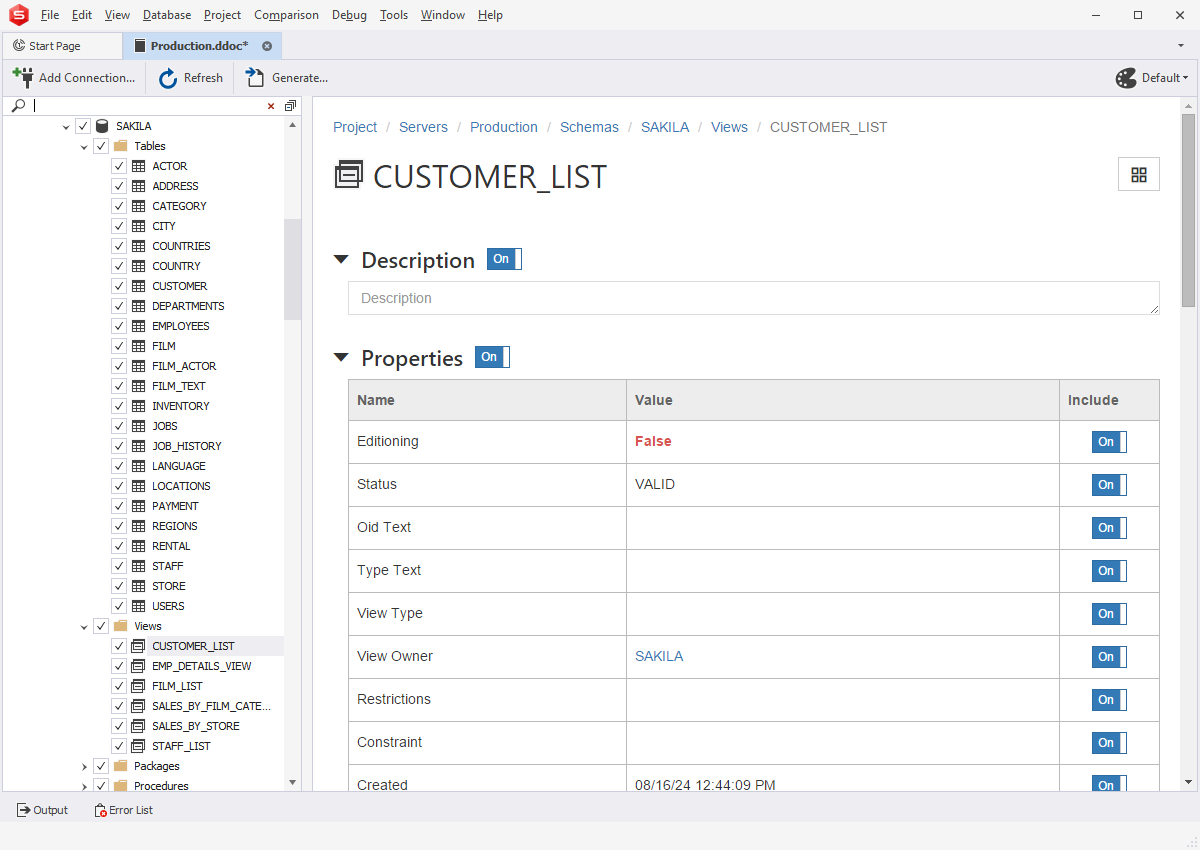The image size is (1200, 850).
Task: Open the Output panel icon
Action: pos(23,810)
